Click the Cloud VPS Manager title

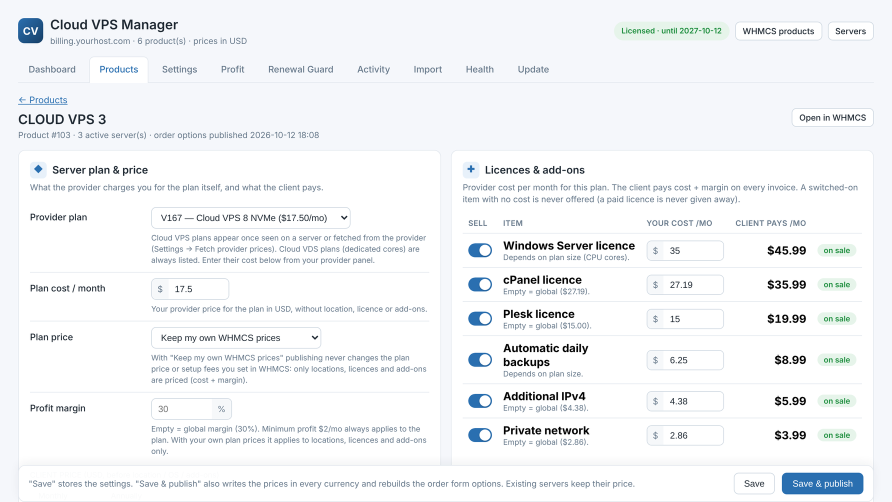tap(114, 24)
